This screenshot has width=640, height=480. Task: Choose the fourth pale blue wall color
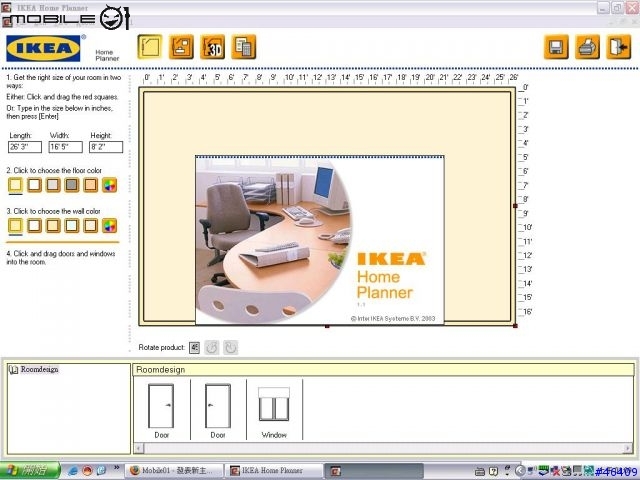click(72, 225)
